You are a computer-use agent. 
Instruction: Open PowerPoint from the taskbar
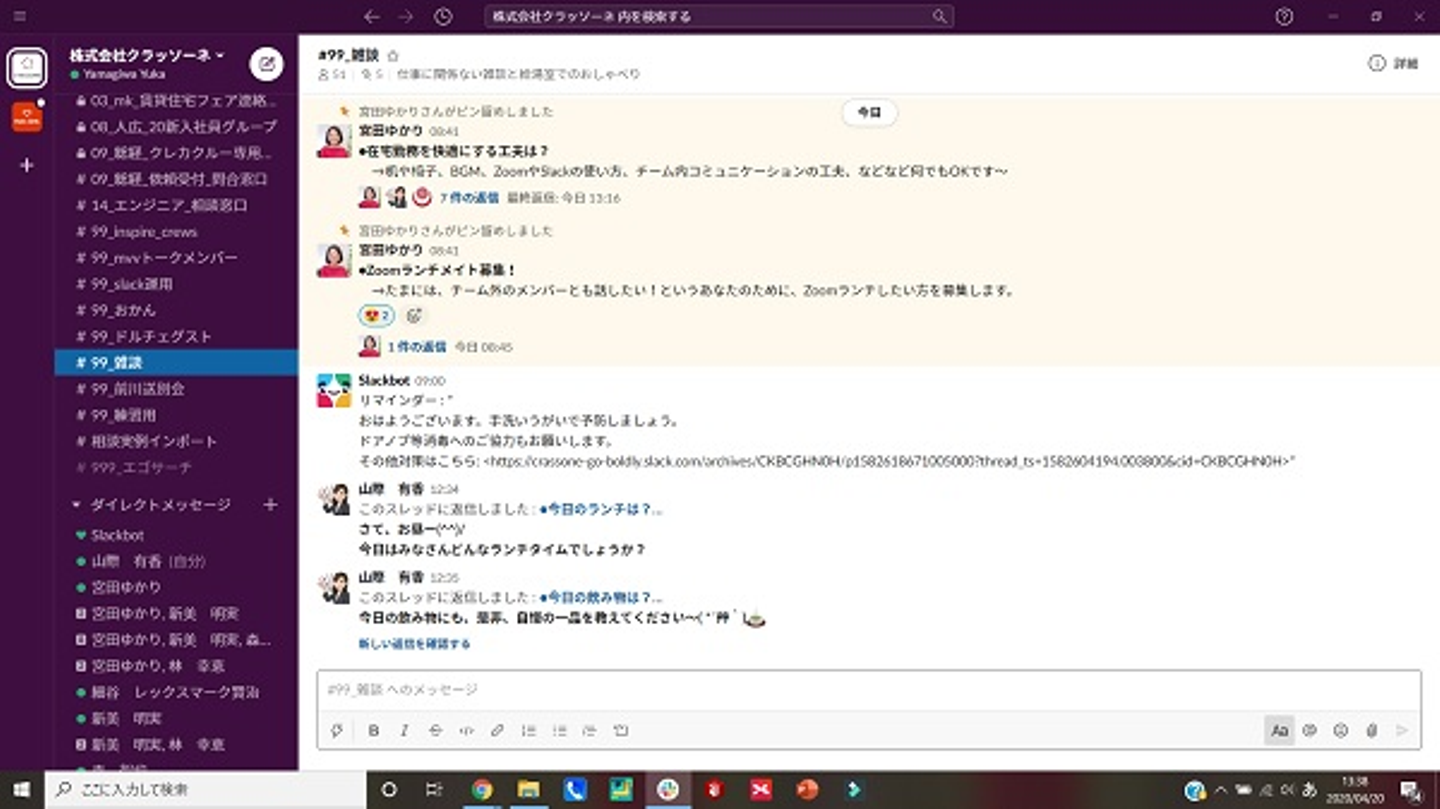click(x=807, y=789)
